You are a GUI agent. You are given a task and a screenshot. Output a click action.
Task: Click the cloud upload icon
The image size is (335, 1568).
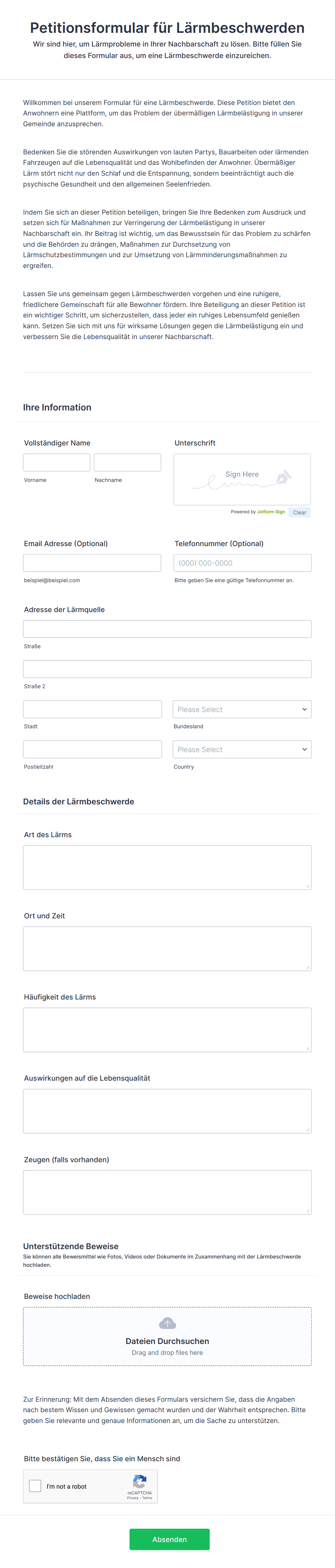tap(167, 1323)
